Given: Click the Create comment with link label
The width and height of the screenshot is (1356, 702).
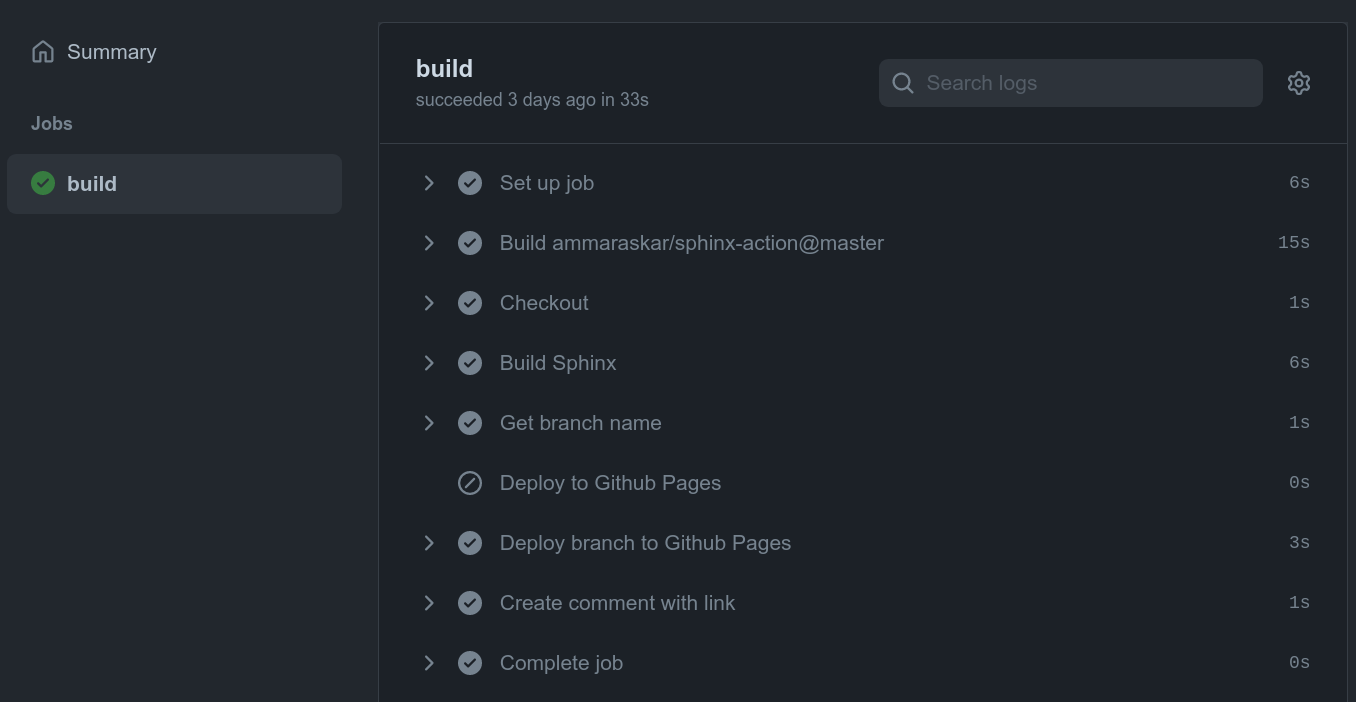Looking at the screenshot, I should coord(617,603).
